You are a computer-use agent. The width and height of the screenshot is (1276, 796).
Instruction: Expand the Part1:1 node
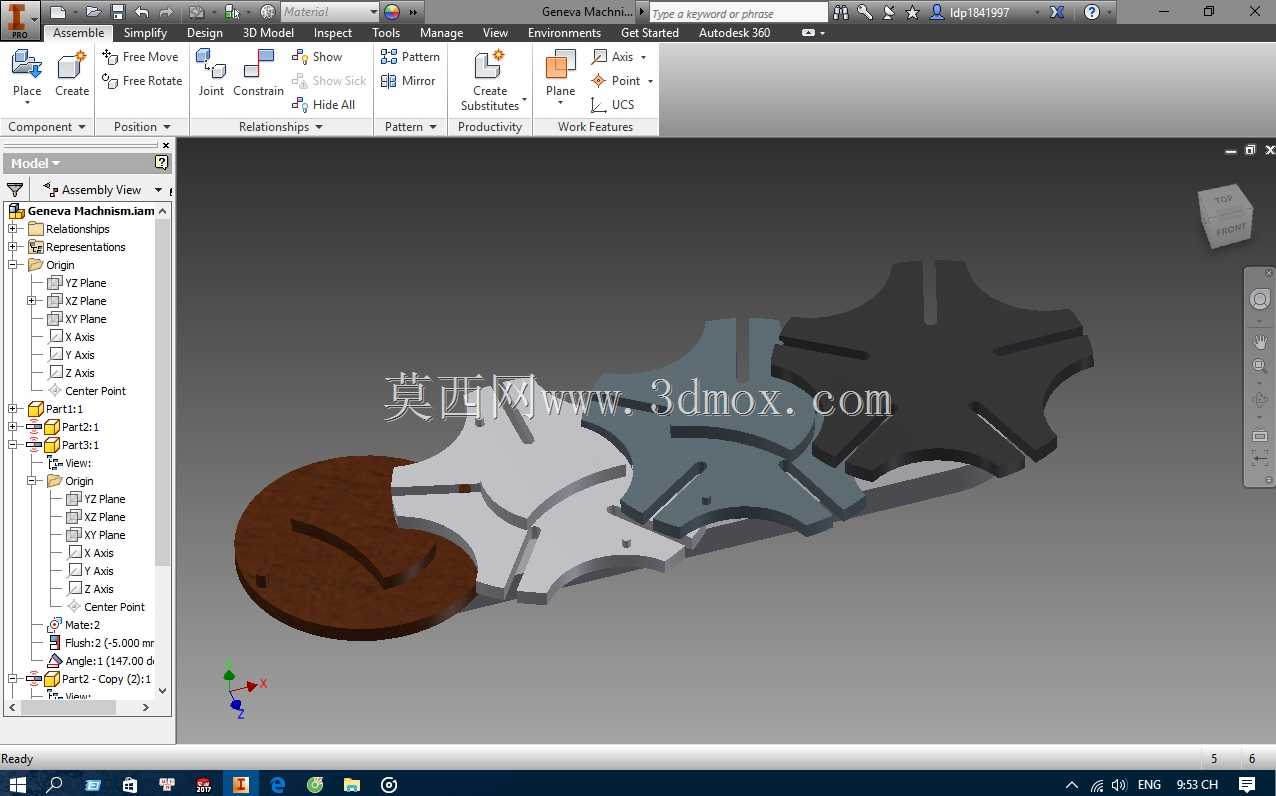(13, 409)
